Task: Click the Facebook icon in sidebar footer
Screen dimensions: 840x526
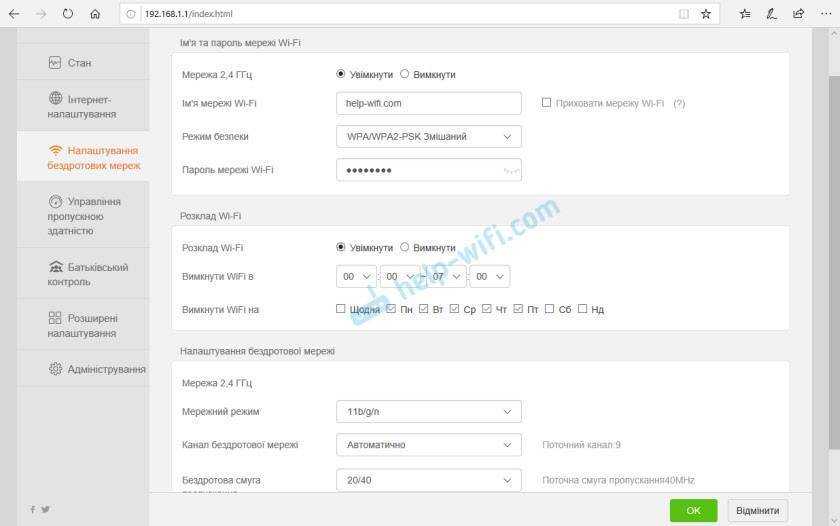Action: click(x=32, y=509)
